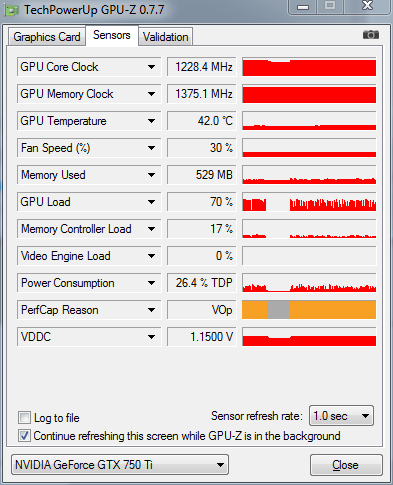Expand the VDDC sensor dropdown arrow
The height and width of the screenshot is (485, 393).
(x=151, y=337)
